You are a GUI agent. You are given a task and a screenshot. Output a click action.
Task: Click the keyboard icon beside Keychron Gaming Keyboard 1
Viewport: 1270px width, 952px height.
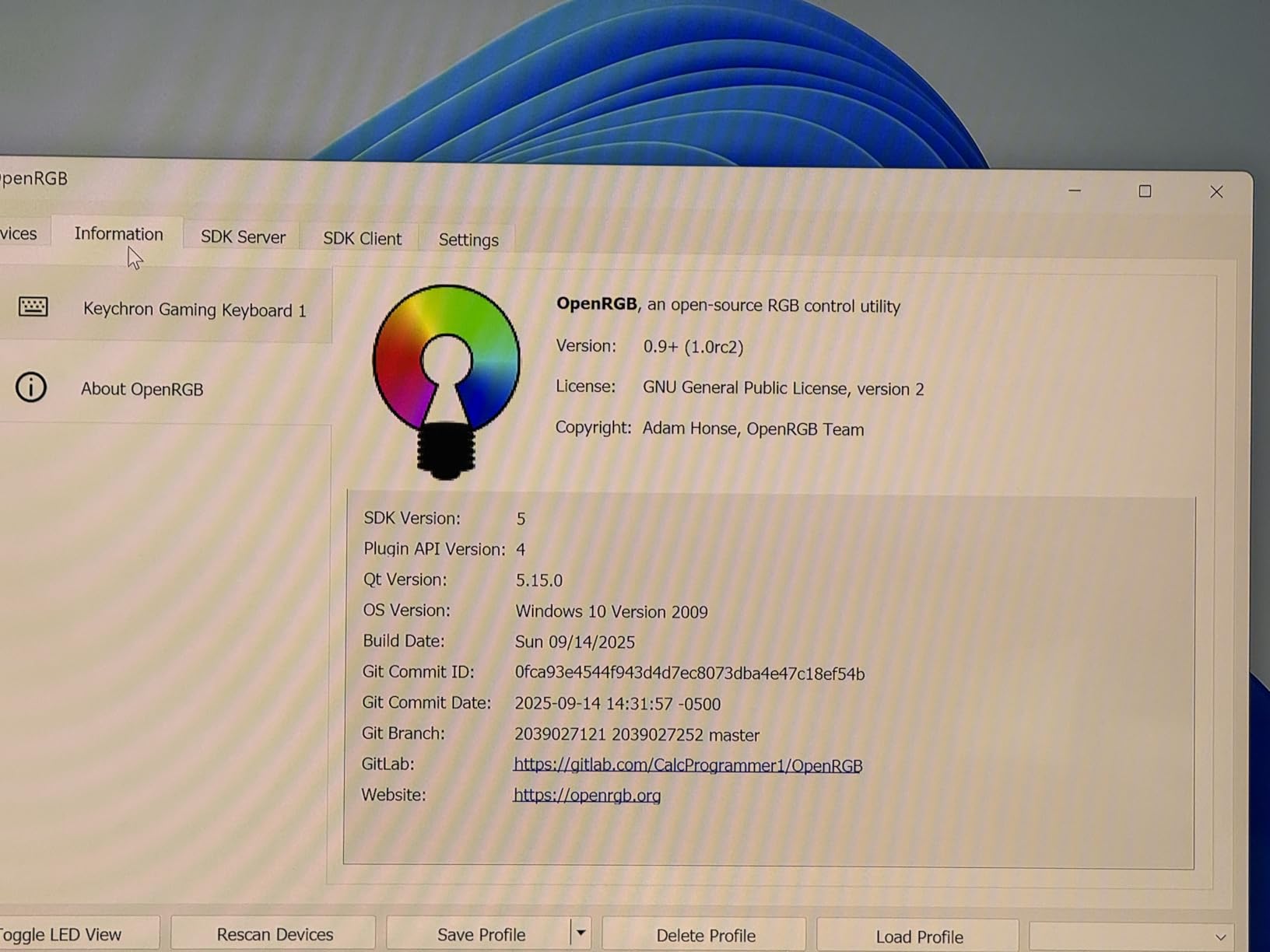pyautogui.click(x=33, y=306)
